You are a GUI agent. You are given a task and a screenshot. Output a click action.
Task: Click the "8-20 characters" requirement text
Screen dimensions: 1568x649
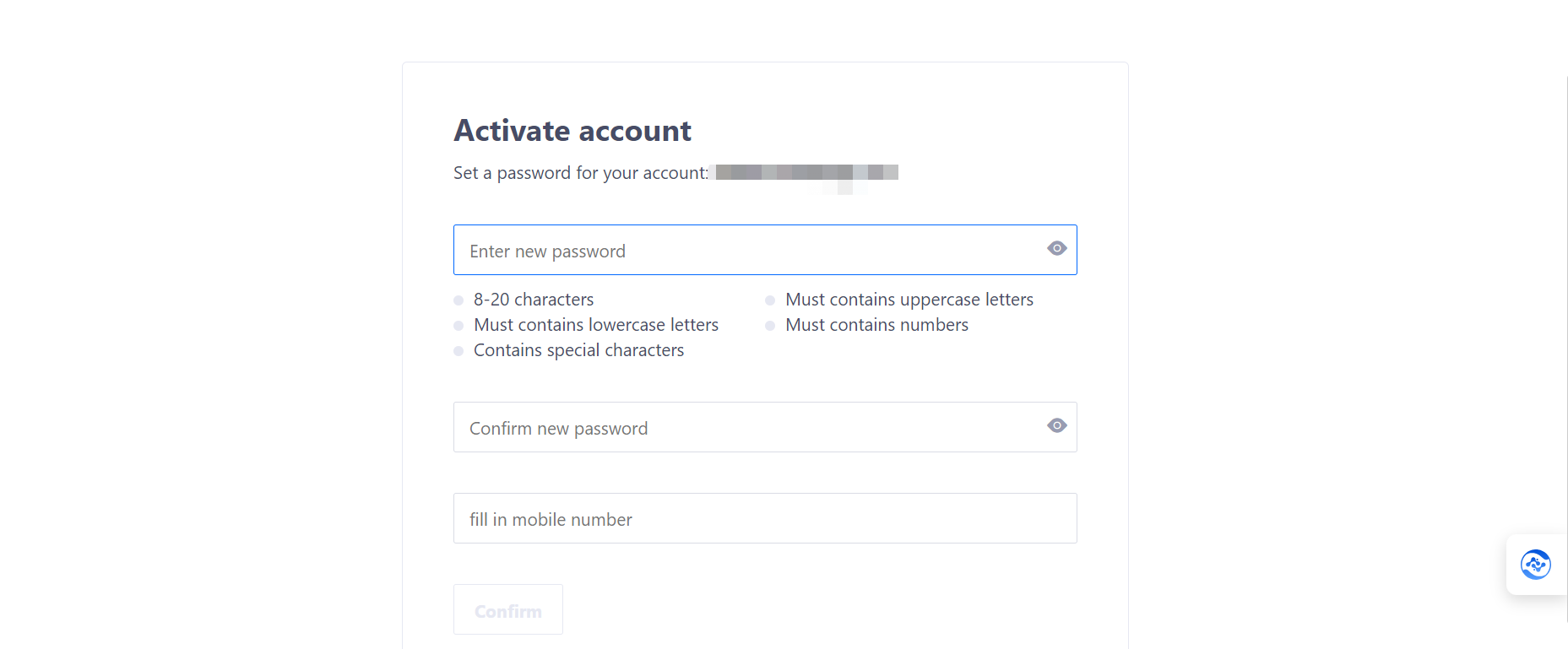click(534, 300)
